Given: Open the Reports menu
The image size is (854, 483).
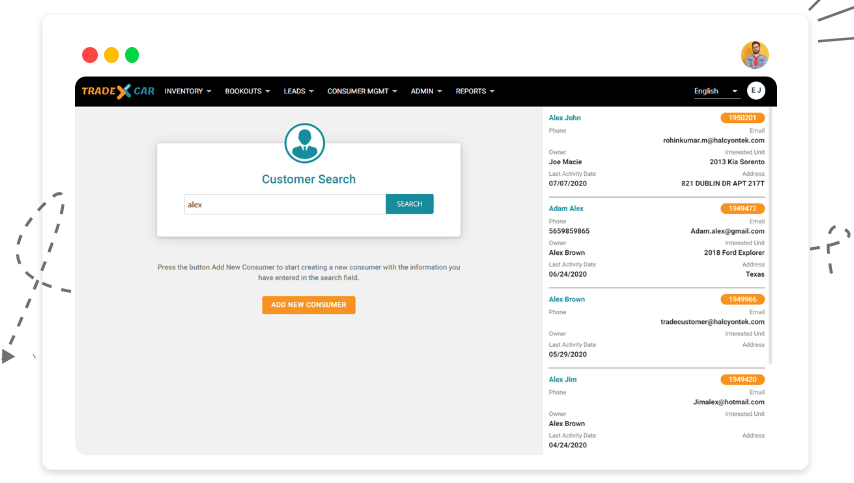Looking at the screenshot, I should coord(475,91).
